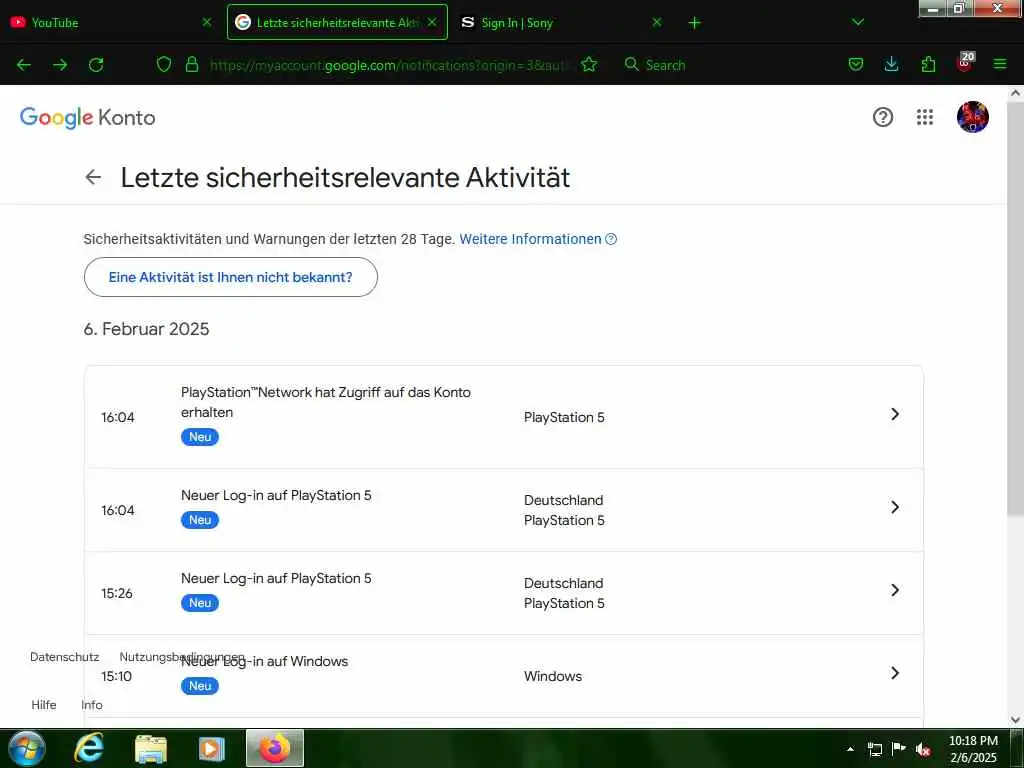Image resolution: width=1024 pixels, height=768 pixels.
Task: Open the Datenschutz footer link
Action: pyautogui.click(x=65, y=657)
